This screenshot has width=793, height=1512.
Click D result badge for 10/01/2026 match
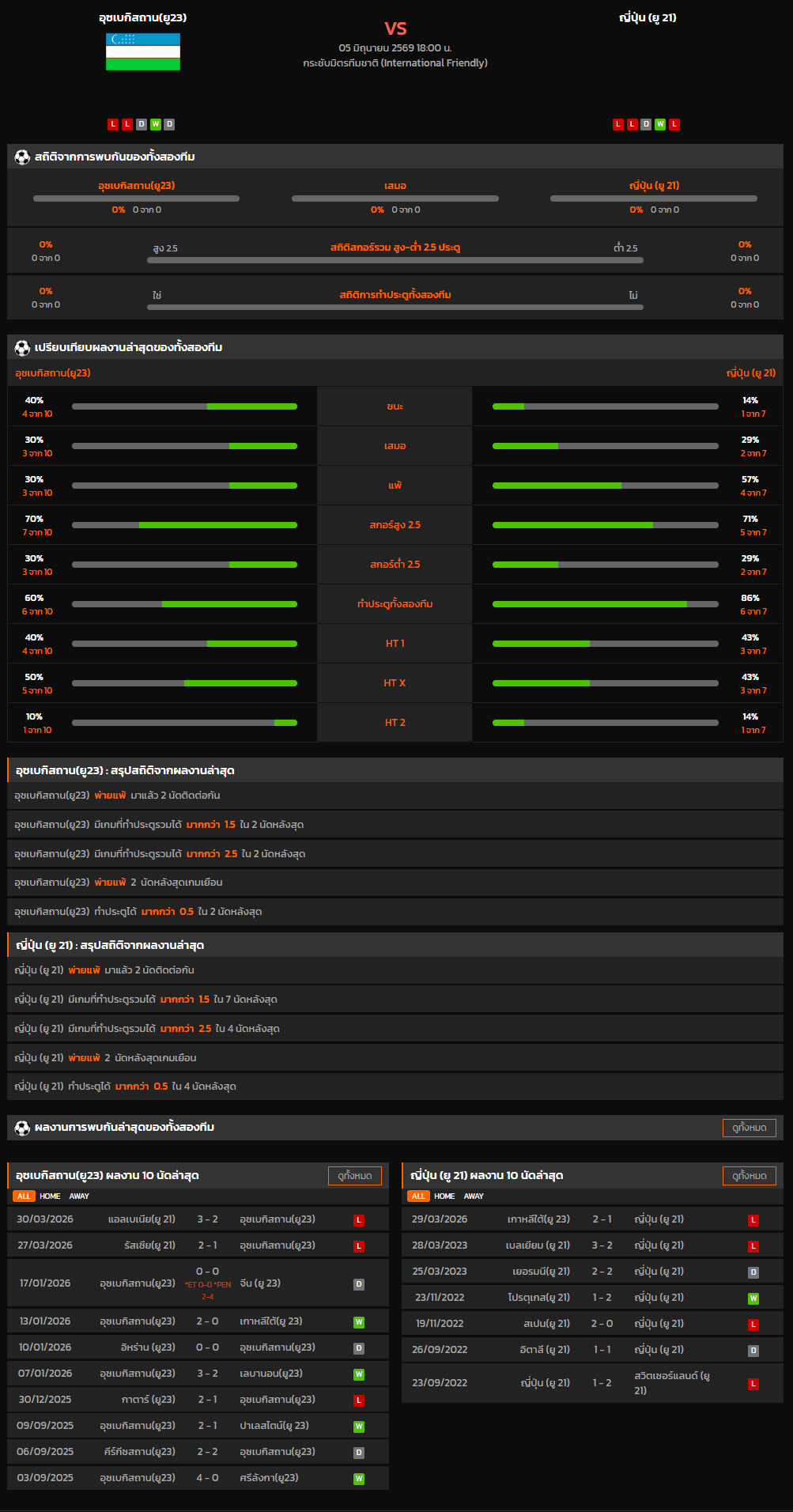(x=359, y=1348)
